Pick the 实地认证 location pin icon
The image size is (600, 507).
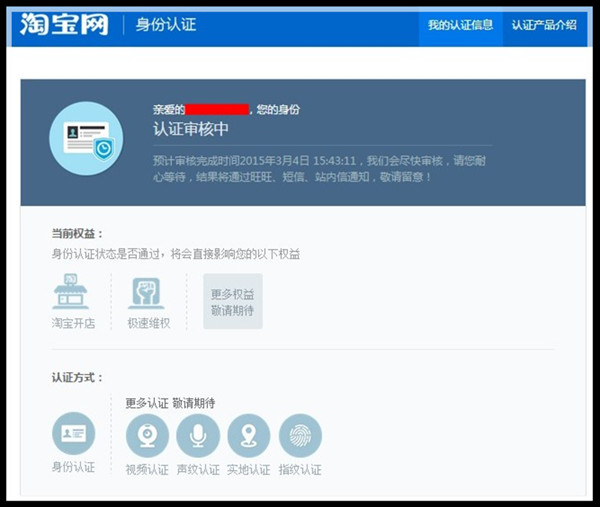(249, 436)
